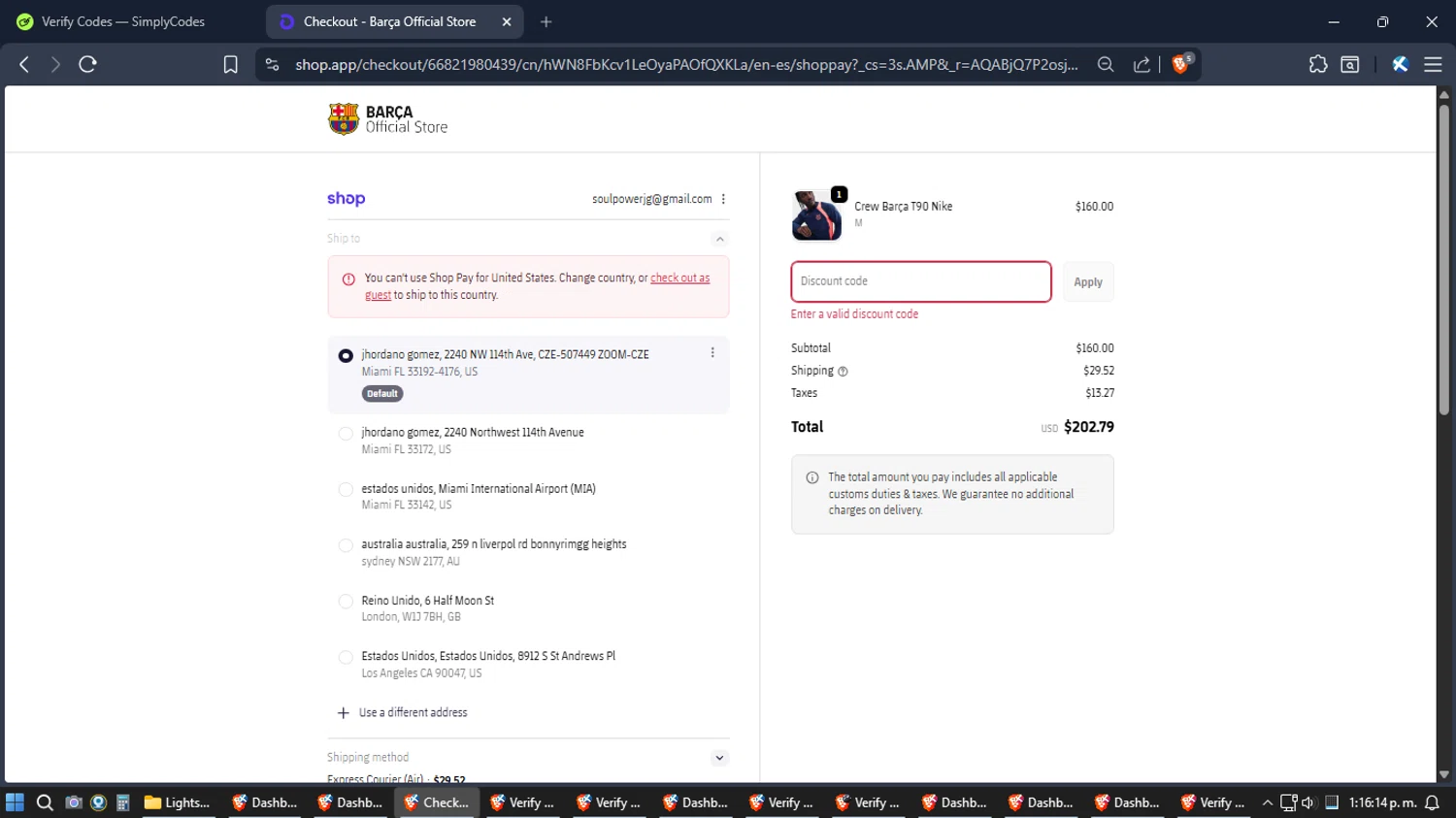This screenshot has height=818, width=1456.
Task: Click Use a different address
Action: pos(414,713)
